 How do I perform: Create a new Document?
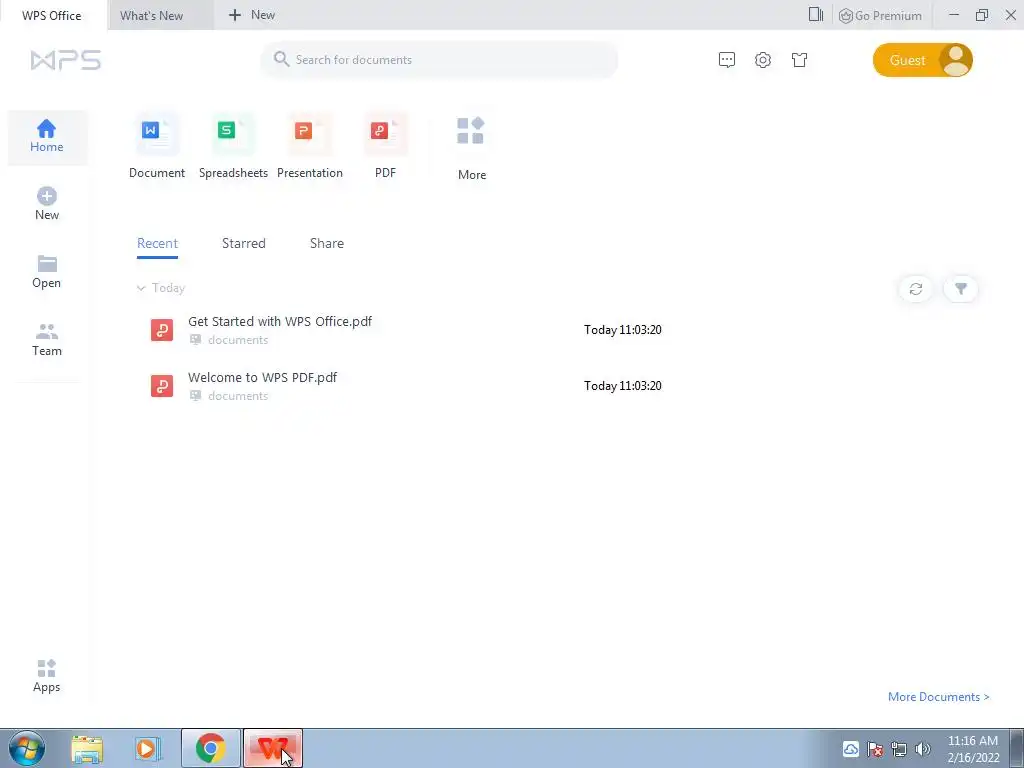[157, 146]
